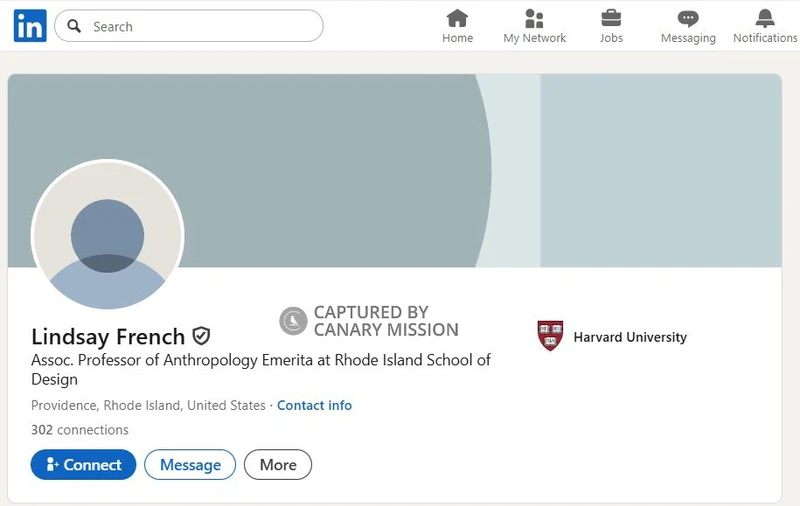Click the Providence, Rhode Island location text
This screenshot has width=800, height=506.
pos(148,406)
